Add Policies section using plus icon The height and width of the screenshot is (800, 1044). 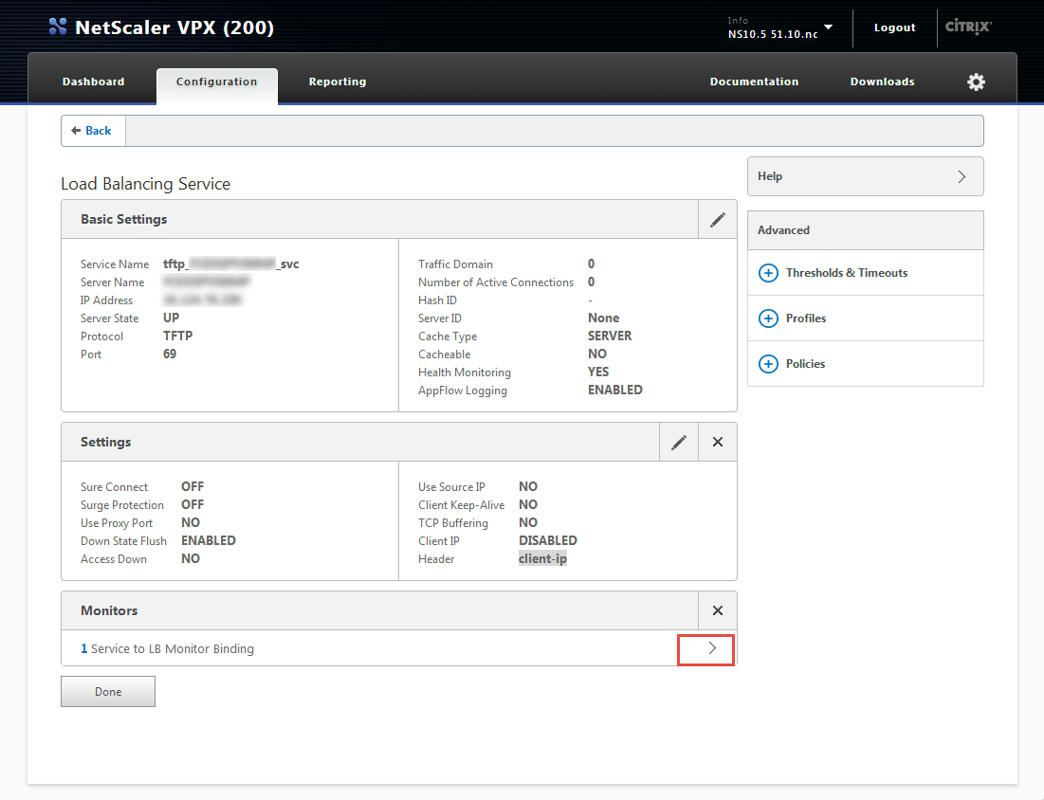[768, 364]
